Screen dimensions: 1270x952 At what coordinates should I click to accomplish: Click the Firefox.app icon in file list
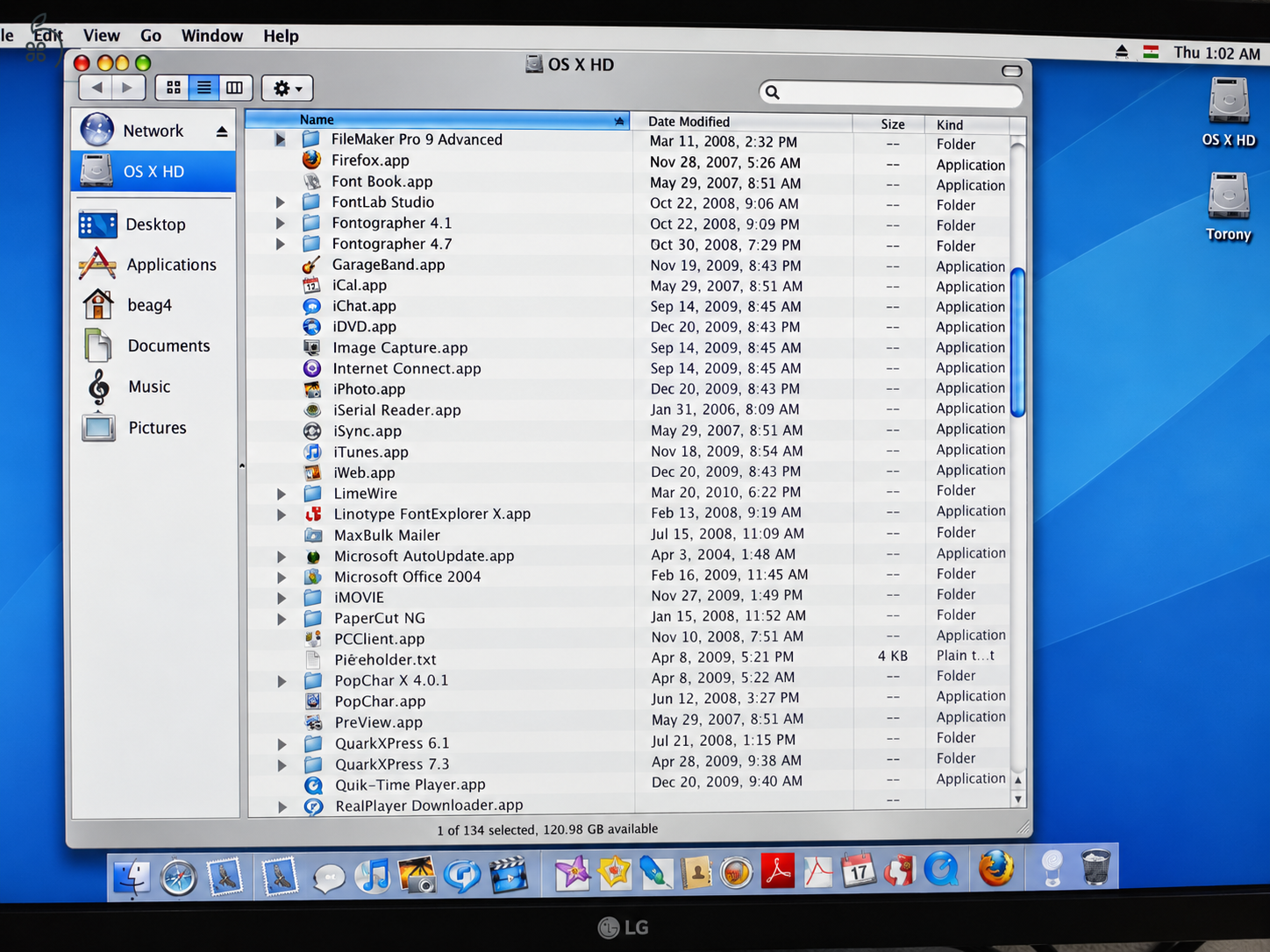[x=311, y=160]
